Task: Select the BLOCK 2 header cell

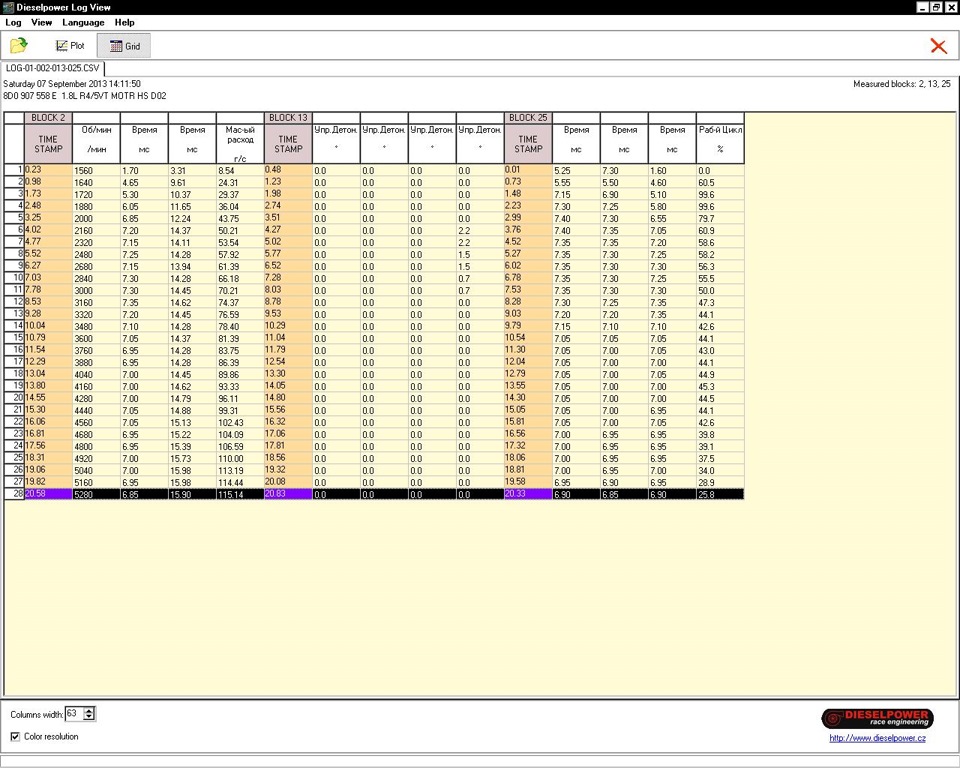Action: pyautogui.click(x=48, y=118)
